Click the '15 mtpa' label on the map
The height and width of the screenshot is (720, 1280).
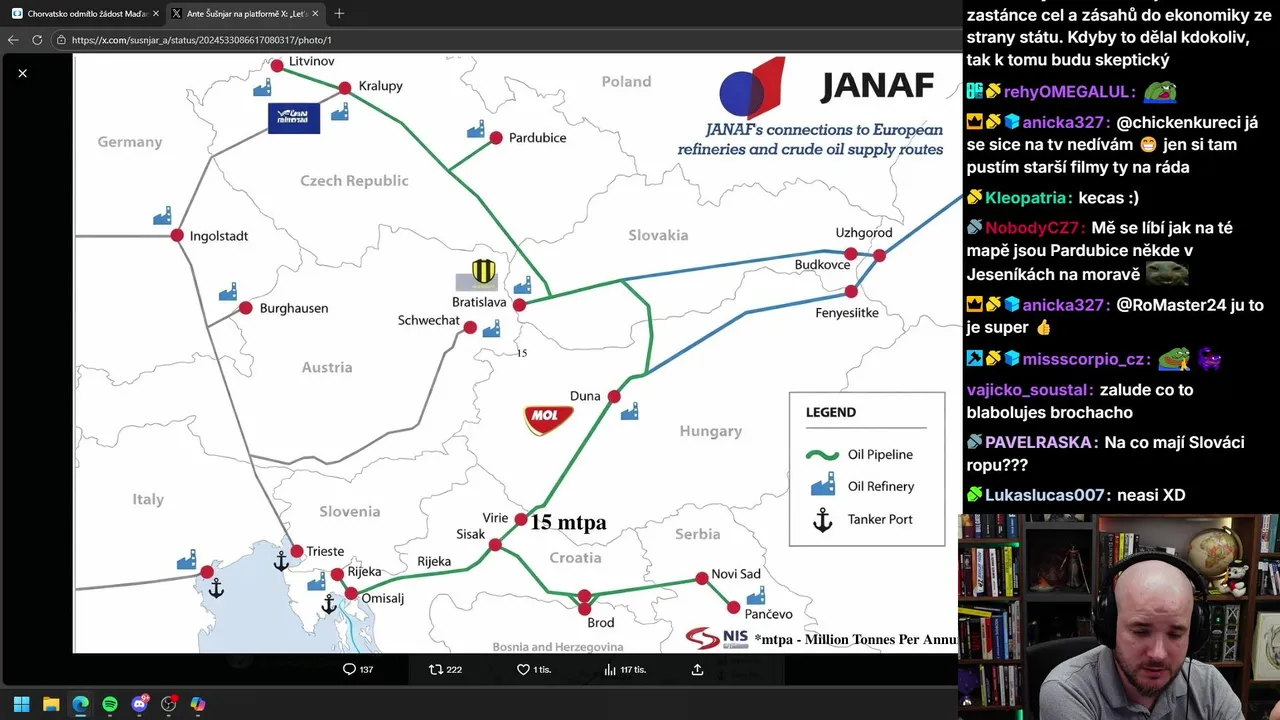(x=568, y=522)
